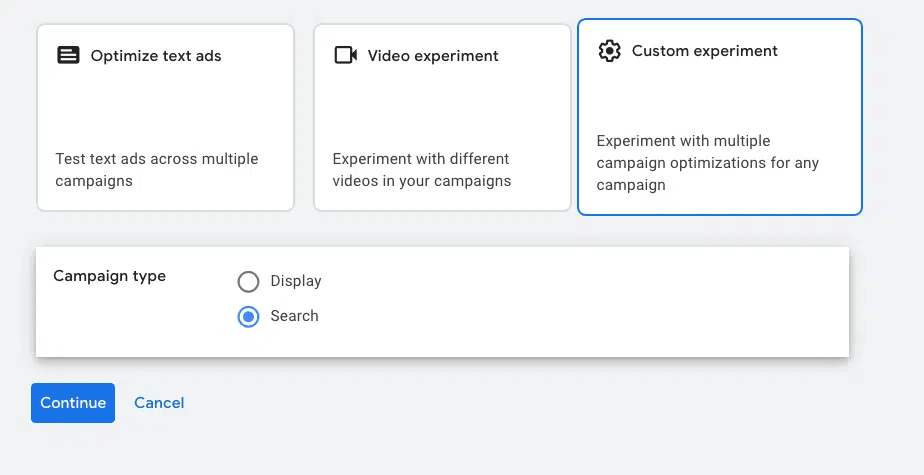This screenshot has width=924, height=475.
Task: Choose the "Optimize text ads" card title
Action: tap(156, 56)
